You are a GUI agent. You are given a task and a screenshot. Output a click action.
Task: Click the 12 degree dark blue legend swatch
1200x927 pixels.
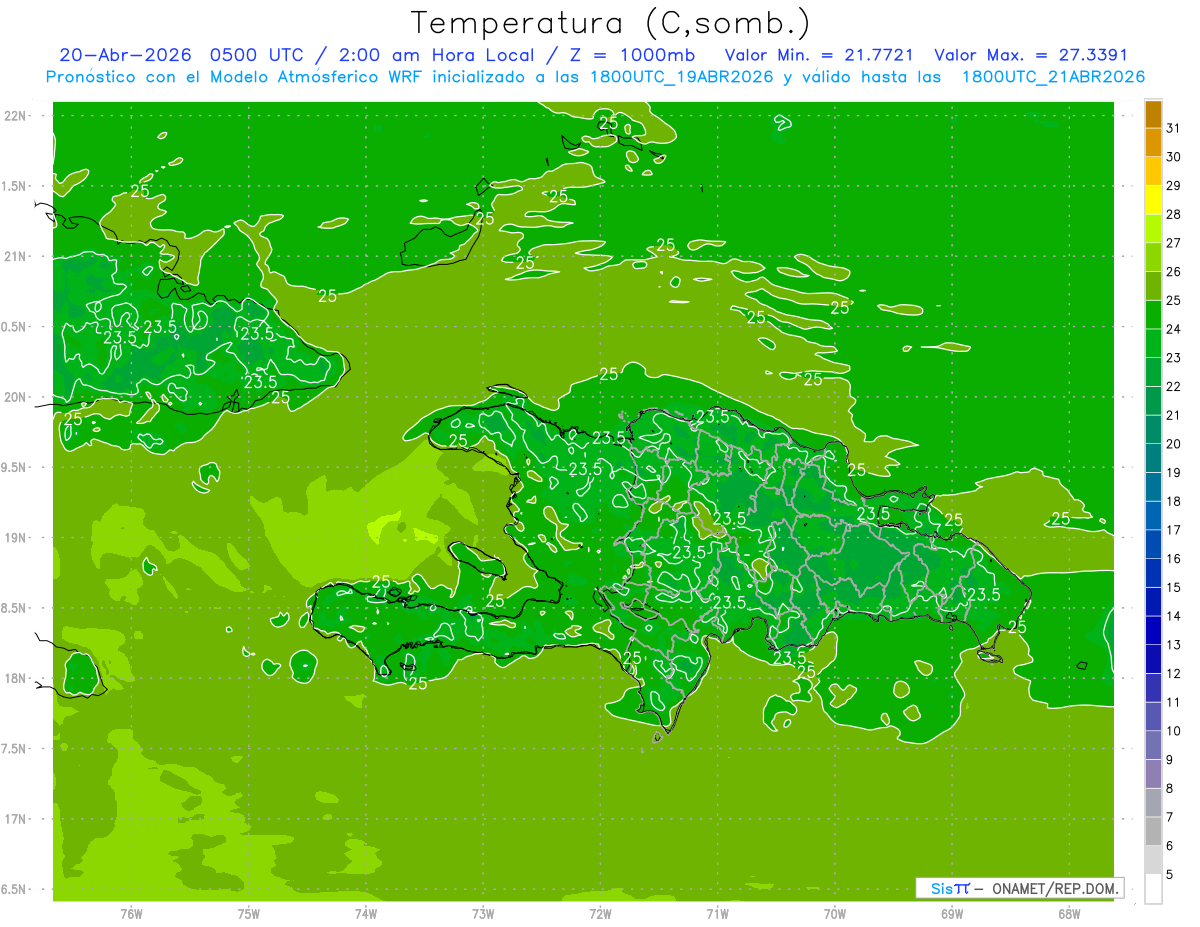[1153, 660]
